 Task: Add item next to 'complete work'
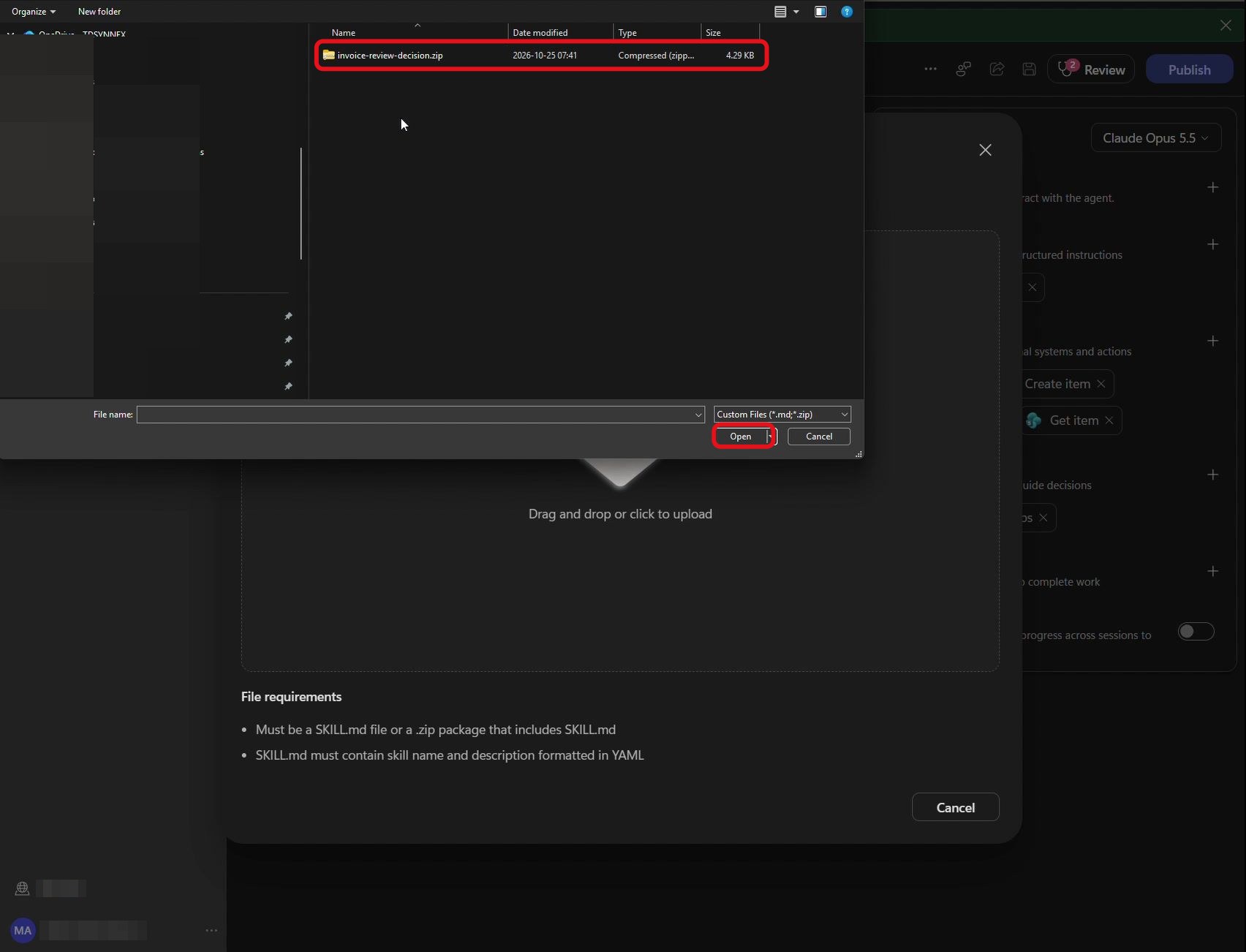(x=1213, y=572)
